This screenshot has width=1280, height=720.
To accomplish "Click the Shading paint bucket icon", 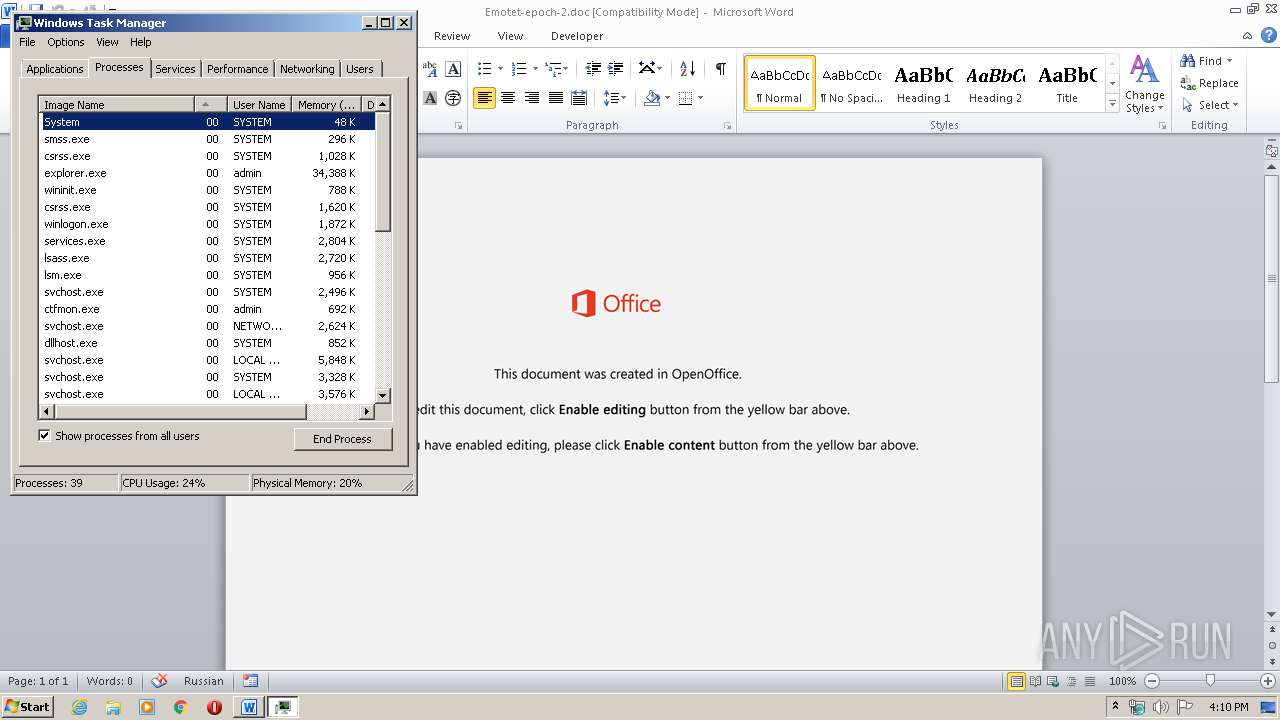I will 652,98.
